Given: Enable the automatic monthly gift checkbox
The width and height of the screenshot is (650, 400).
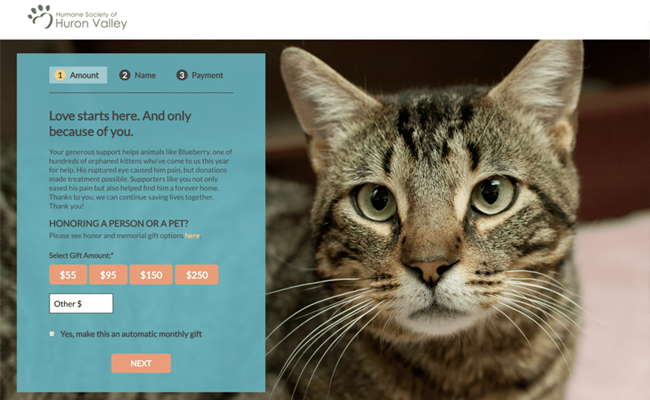Looking at the screenshot, I should pyautogui.click(x=52, y=334).
